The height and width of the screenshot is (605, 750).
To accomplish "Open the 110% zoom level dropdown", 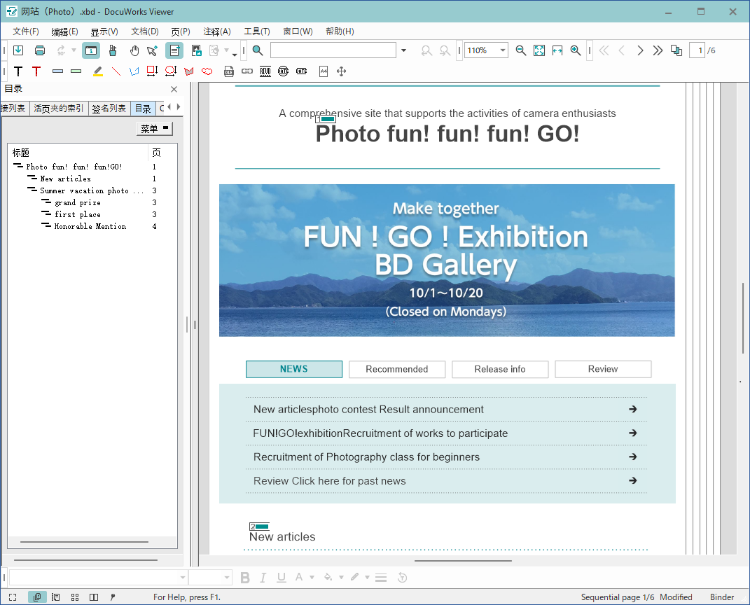I will 502,50.
